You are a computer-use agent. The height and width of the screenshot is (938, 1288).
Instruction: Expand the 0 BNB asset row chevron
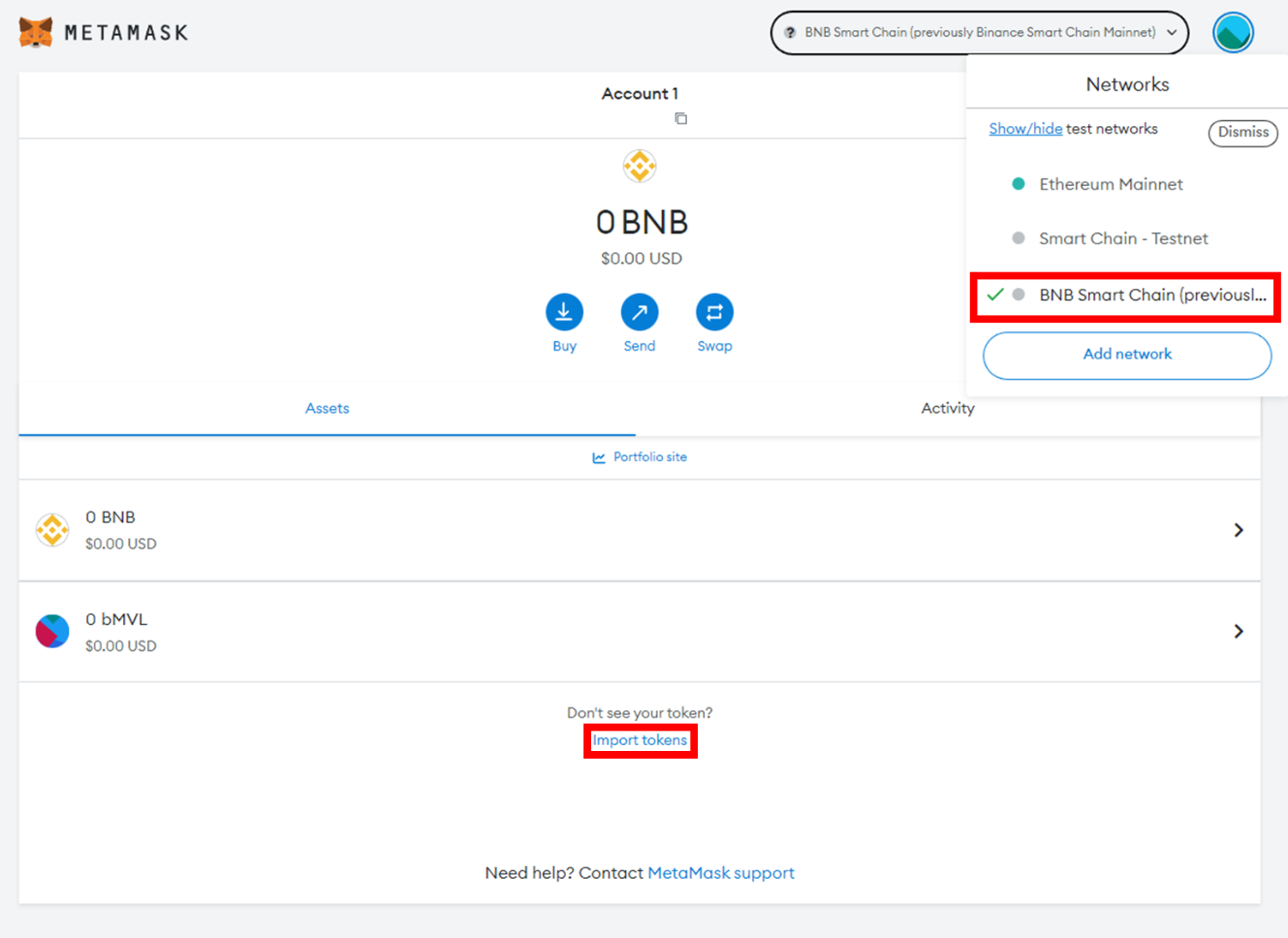coord(1238,530)
